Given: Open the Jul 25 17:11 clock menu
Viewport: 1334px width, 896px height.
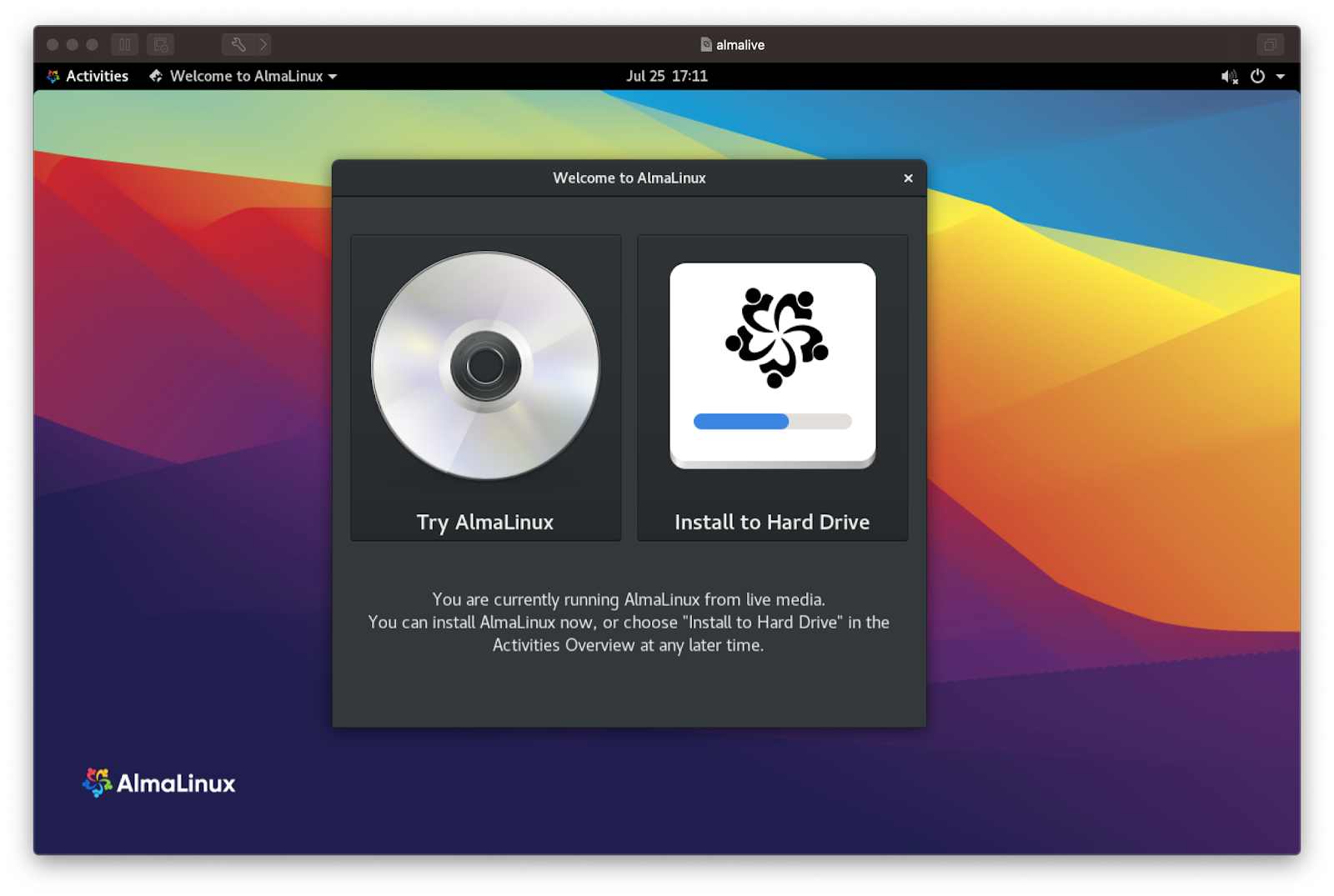Looking at the screenshot, I should pyautogui.click(x=667, y=76).
